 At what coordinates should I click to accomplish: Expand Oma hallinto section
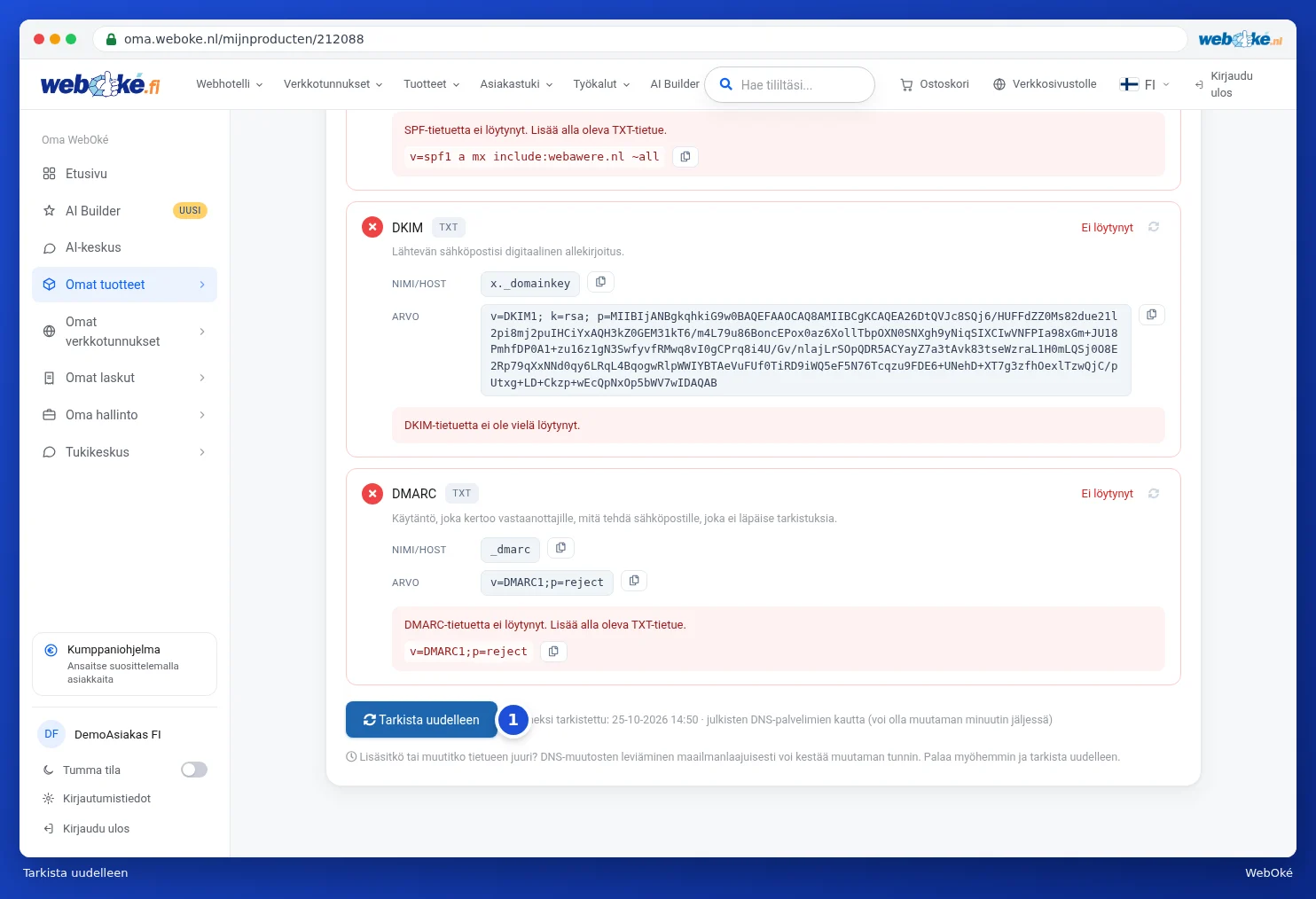pos(124,415)
